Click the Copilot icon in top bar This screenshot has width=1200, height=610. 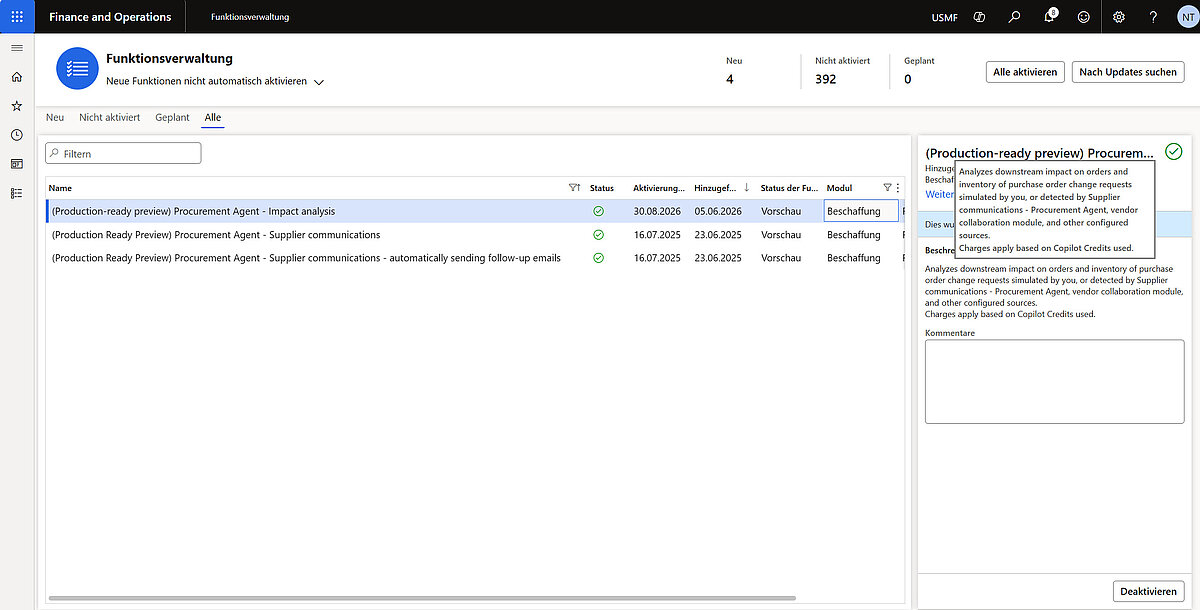point(980,17)
